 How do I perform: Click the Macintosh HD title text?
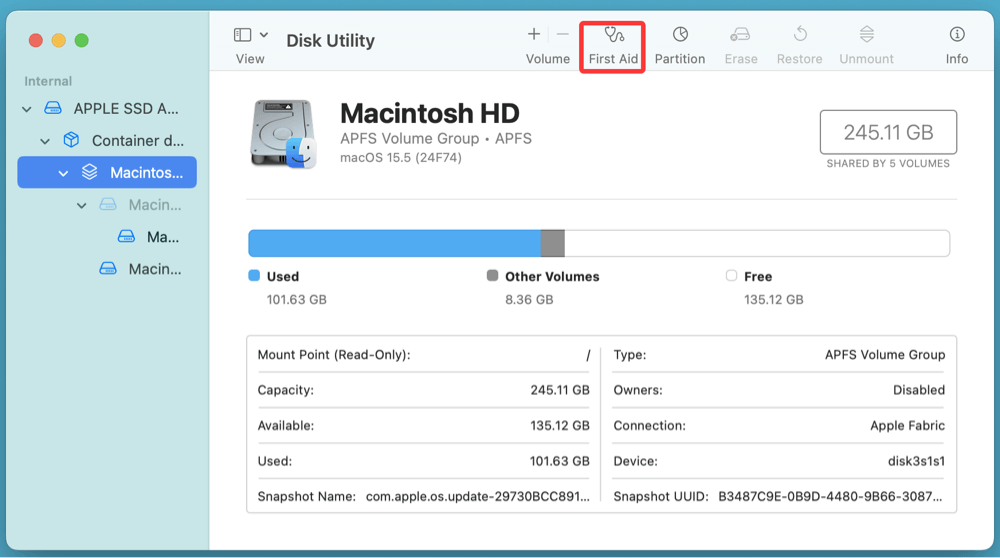pyautogui.click(x=430, y=114)
